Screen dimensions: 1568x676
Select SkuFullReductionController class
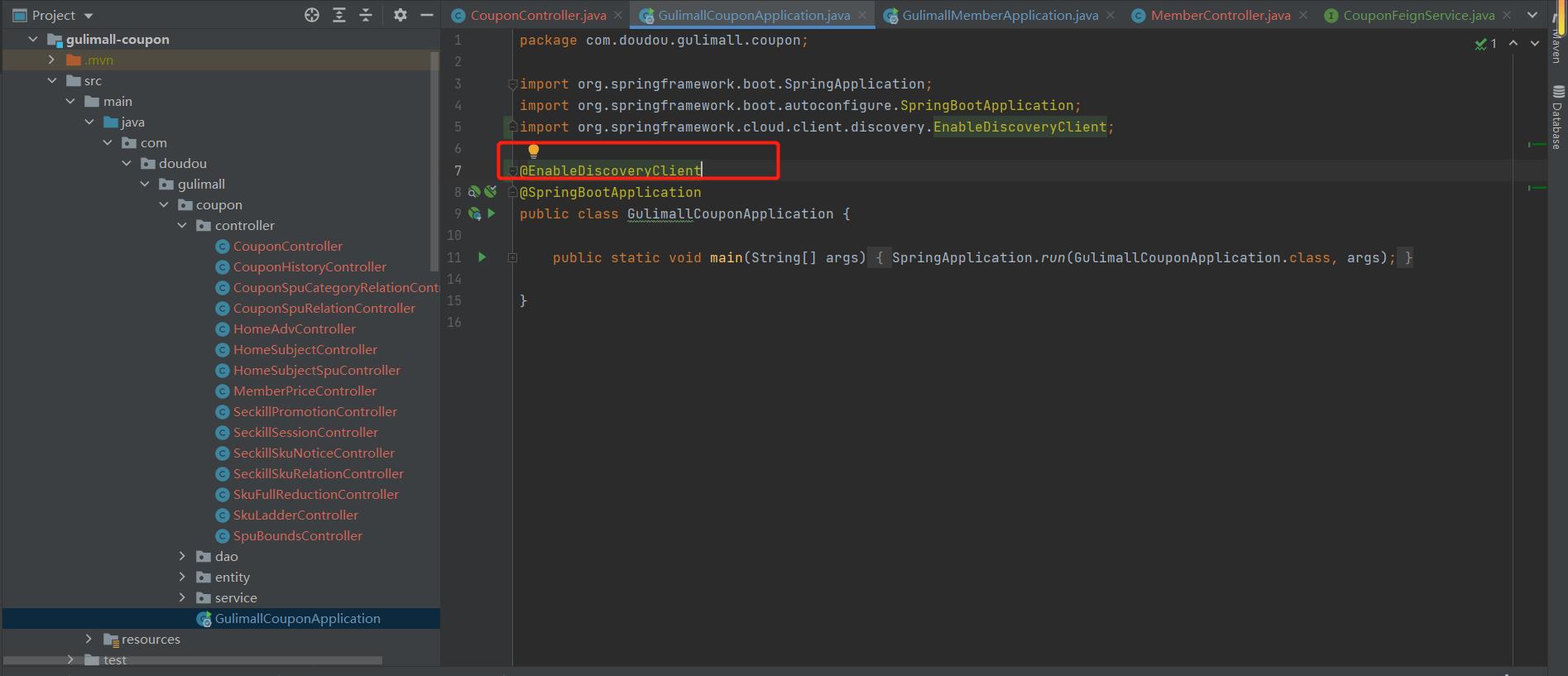pyautogui.click(x=315, y=494)
